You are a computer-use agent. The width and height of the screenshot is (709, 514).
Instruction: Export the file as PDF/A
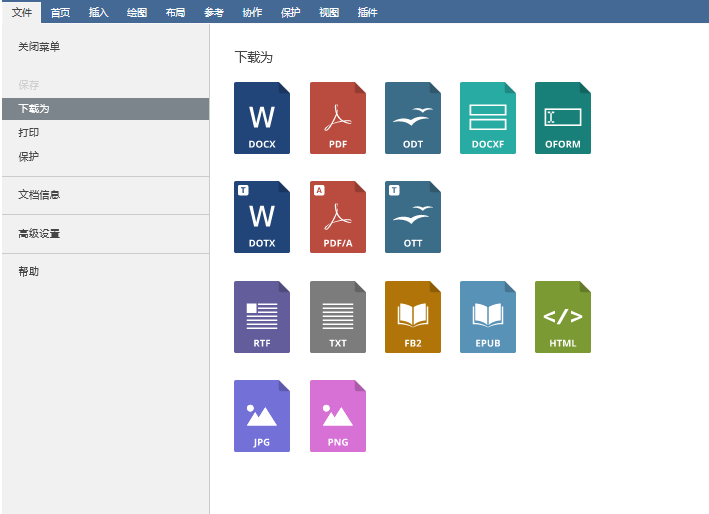[x=338, y=217]
